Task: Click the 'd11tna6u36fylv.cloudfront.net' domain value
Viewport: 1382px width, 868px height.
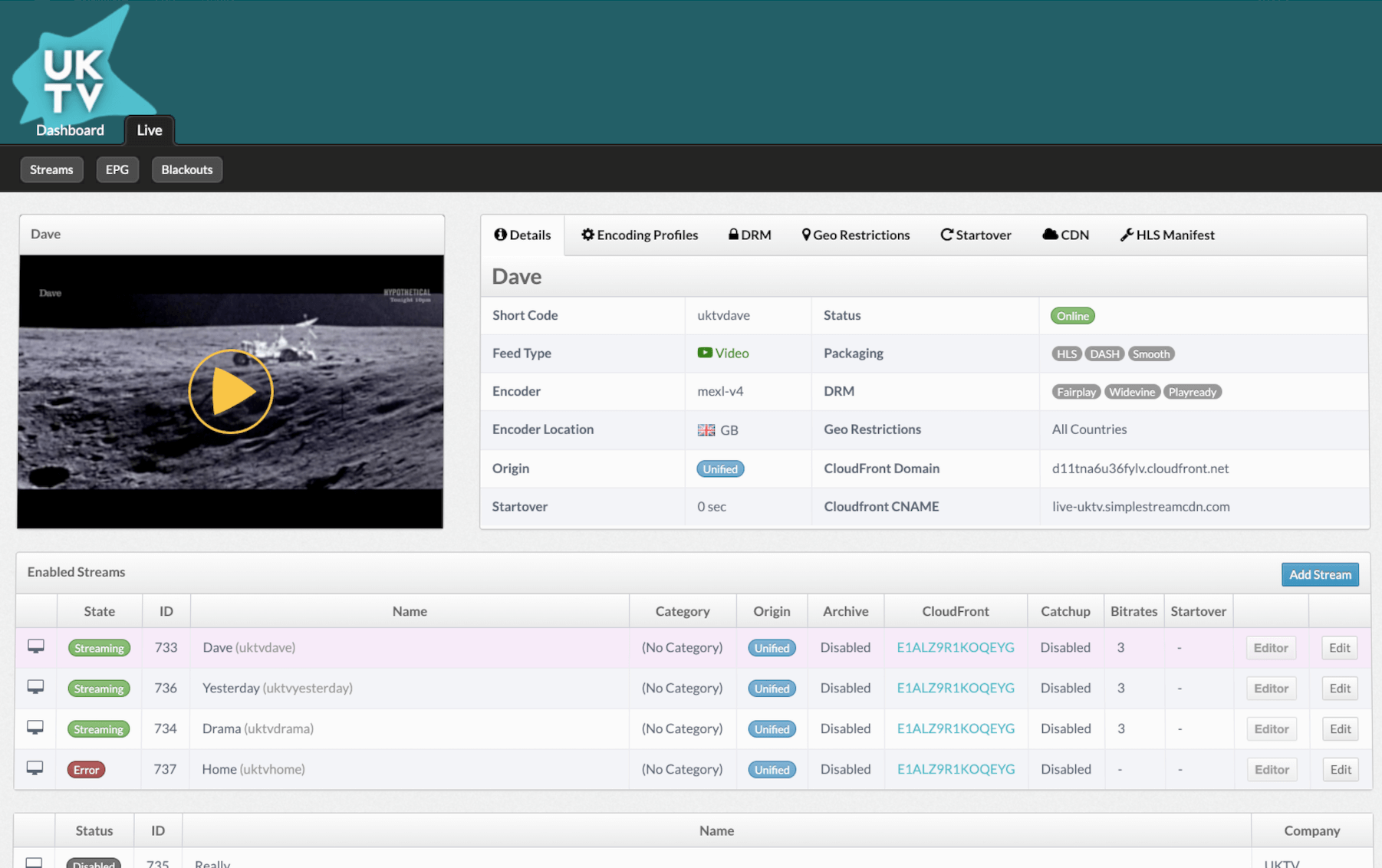Action: click(1140, 468)
